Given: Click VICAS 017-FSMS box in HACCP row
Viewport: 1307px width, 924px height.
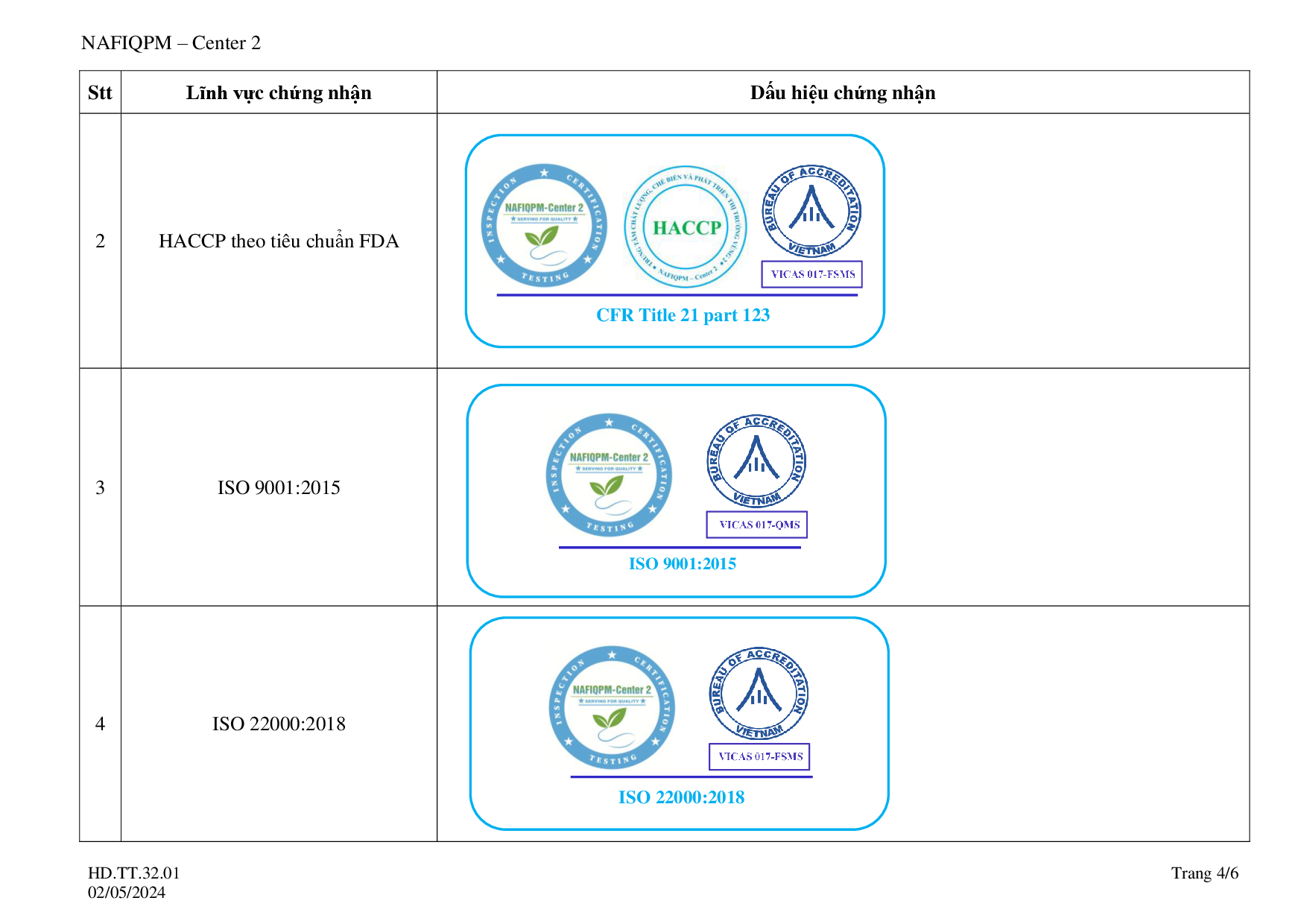Looking at the screenshot, I should [812, 274].
